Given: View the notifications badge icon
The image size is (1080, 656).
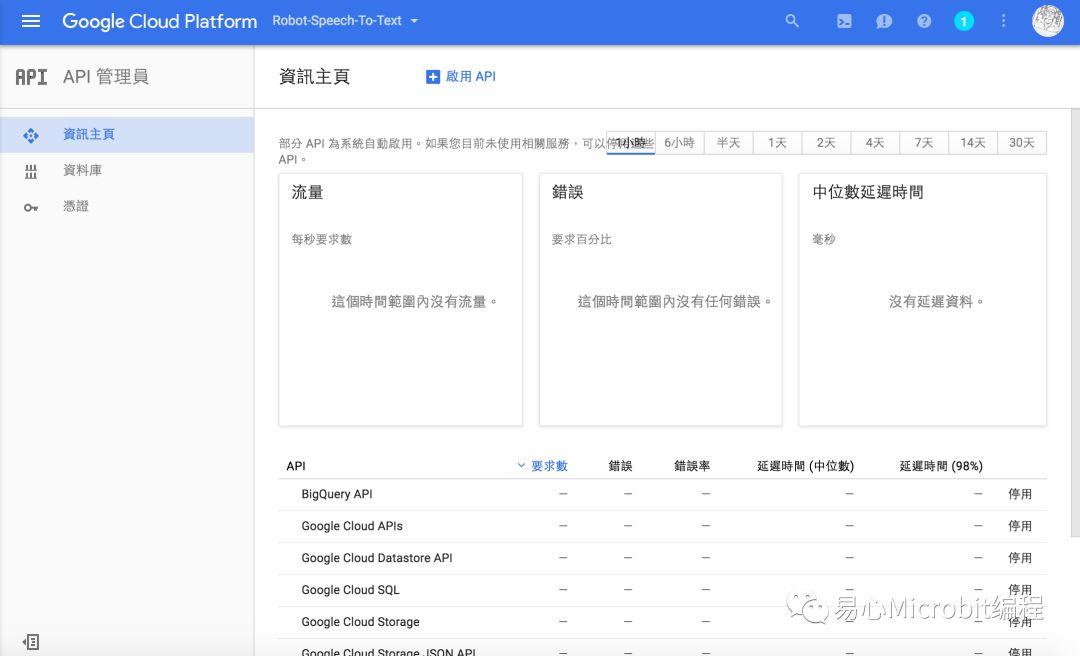Looking at the screenshot, I should point(964,21).
